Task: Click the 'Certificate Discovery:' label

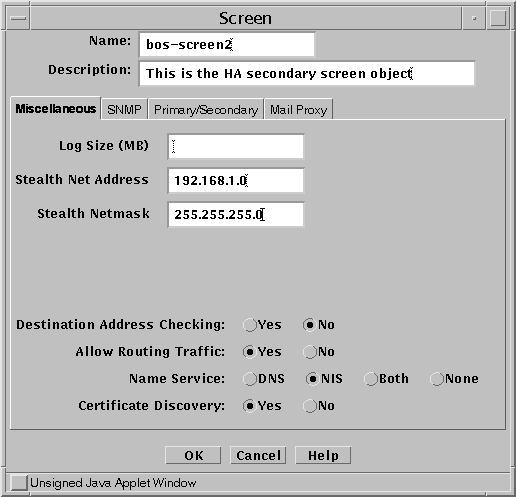Action: (x=152, y=406)
